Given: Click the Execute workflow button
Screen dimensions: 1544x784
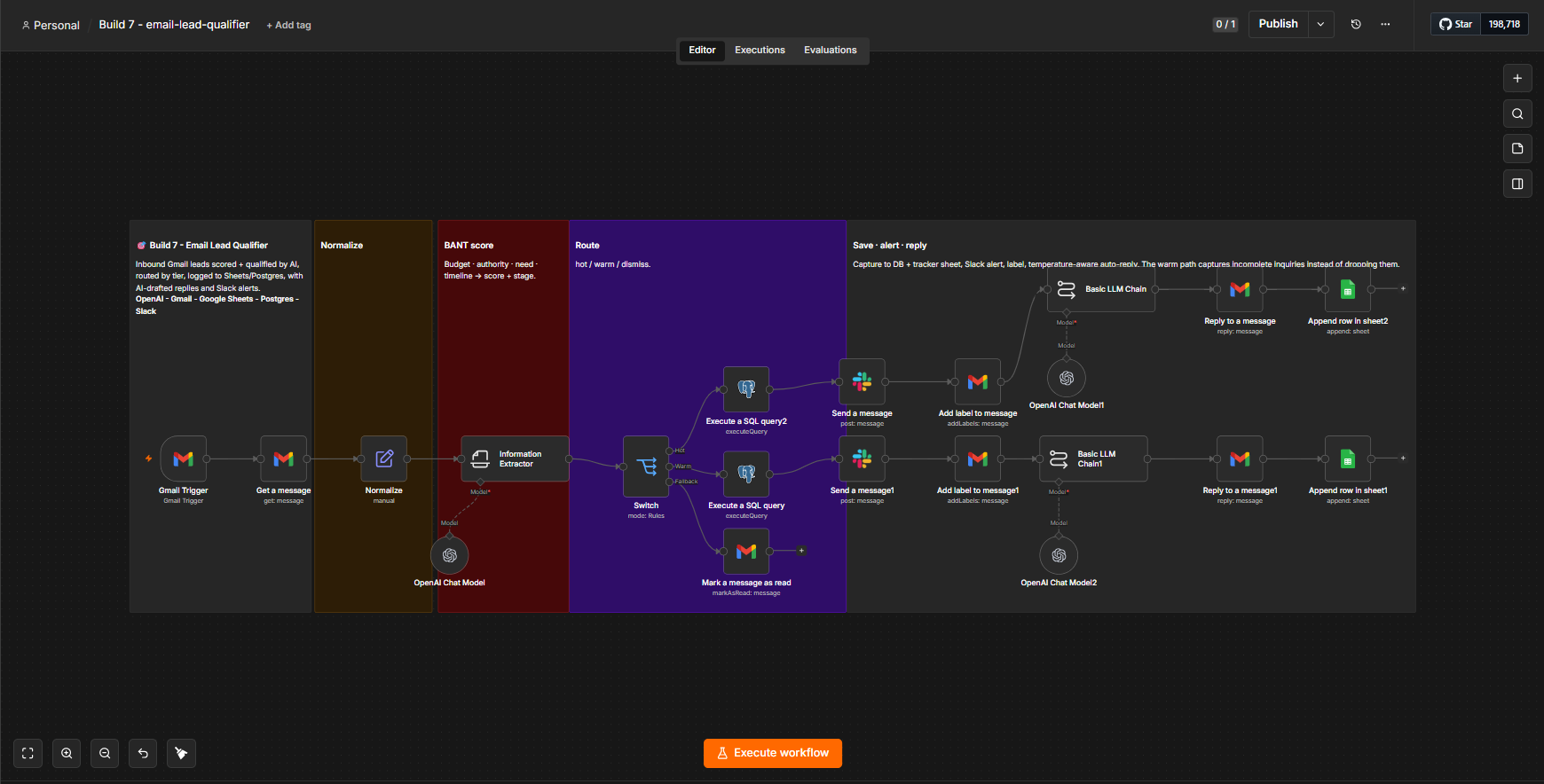Looking at the screenshot, I should (x=773, y=753).
